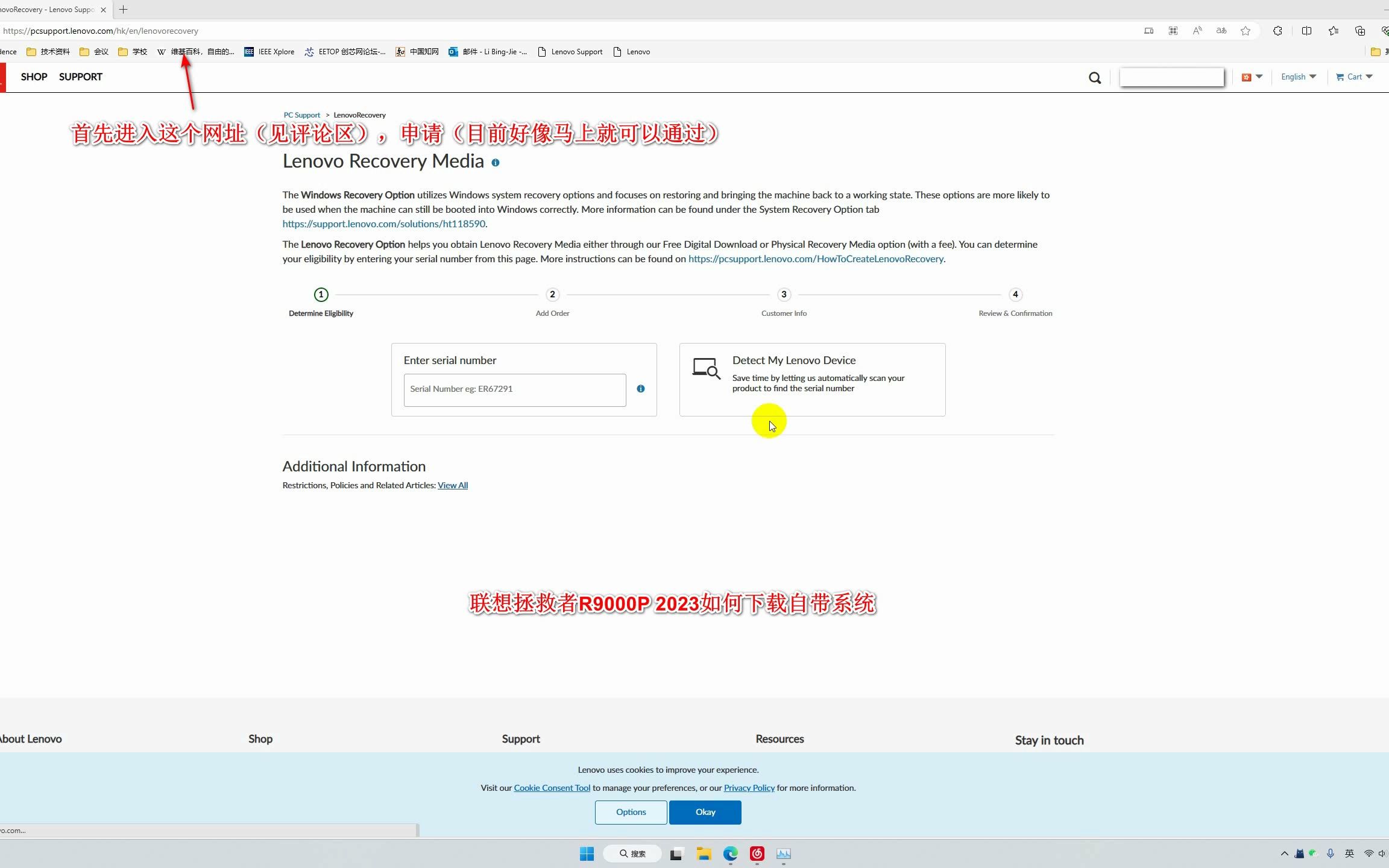The width and height of the screenshot is (1389, 868).
Task: Expand the English language dropdown
Action: pyautogui.click(x=1299, y=77)
